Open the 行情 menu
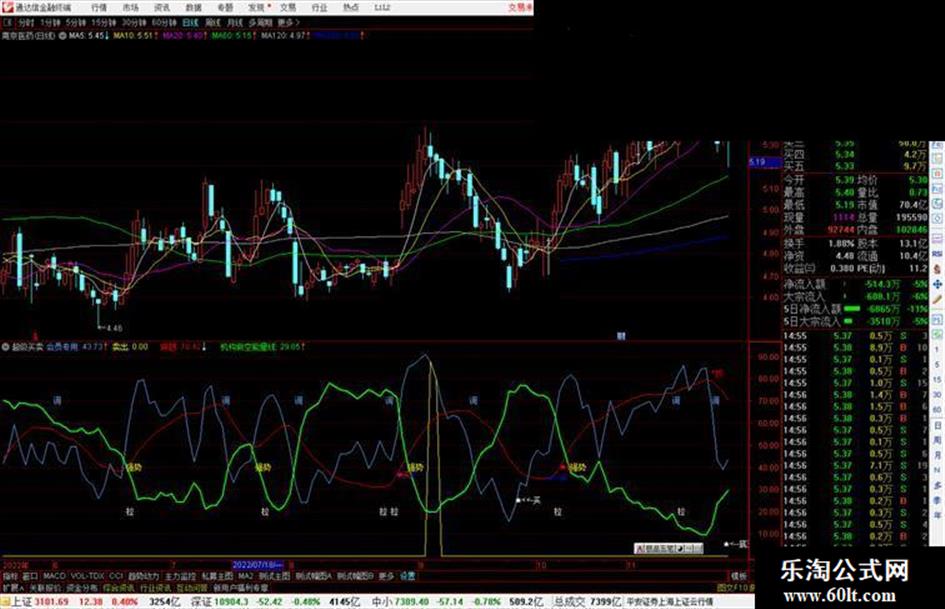The width and height of the screenshot is (945, 609). (x=99, y=8)
